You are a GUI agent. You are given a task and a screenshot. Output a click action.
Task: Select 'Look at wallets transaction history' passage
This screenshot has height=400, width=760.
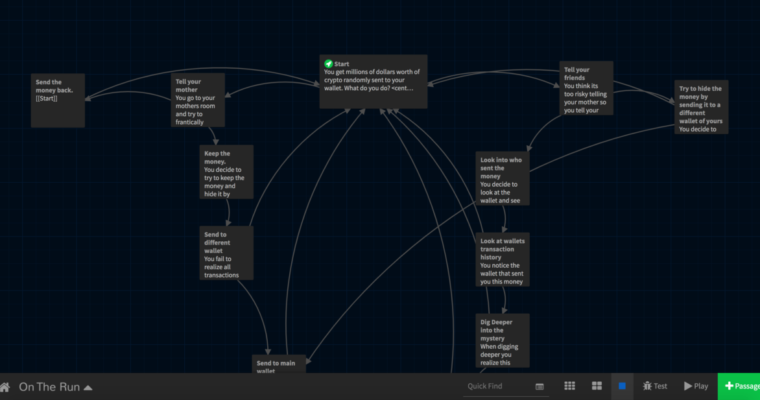pyautogui.click(x=502, y=260)
